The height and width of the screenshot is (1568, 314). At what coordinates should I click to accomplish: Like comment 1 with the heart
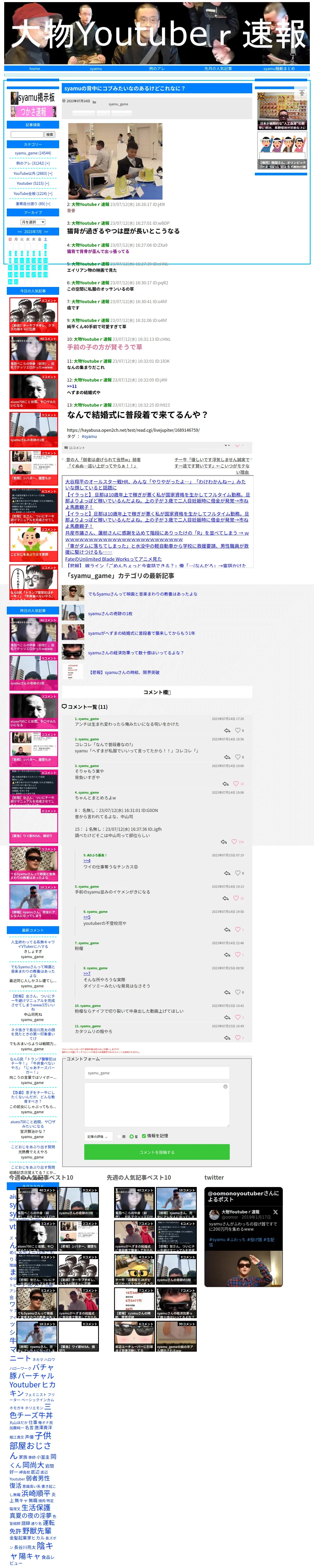pos(238,730)
